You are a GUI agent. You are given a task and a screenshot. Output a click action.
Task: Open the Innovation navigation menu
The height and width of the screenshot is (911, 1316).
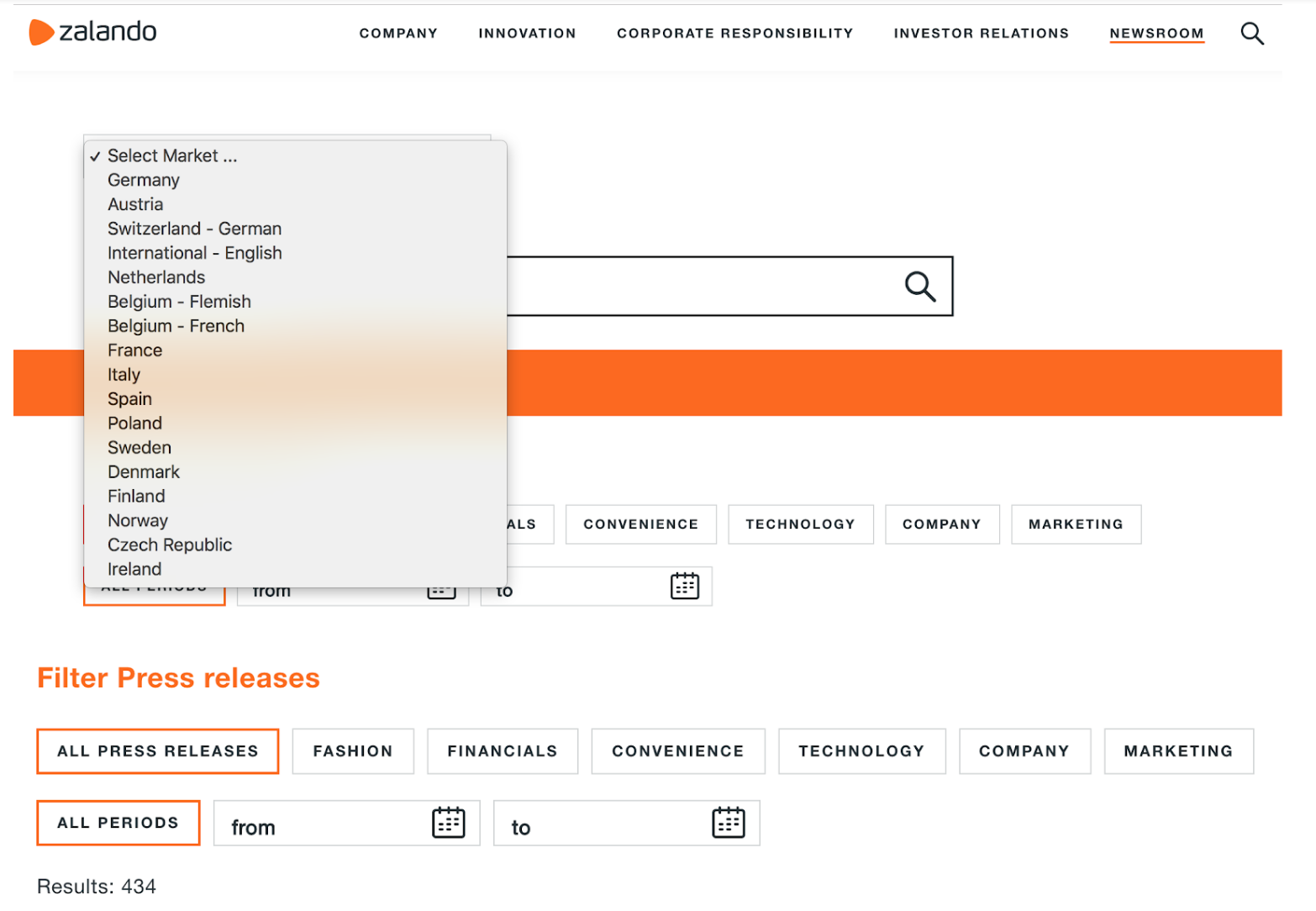[x=527, y=34]
